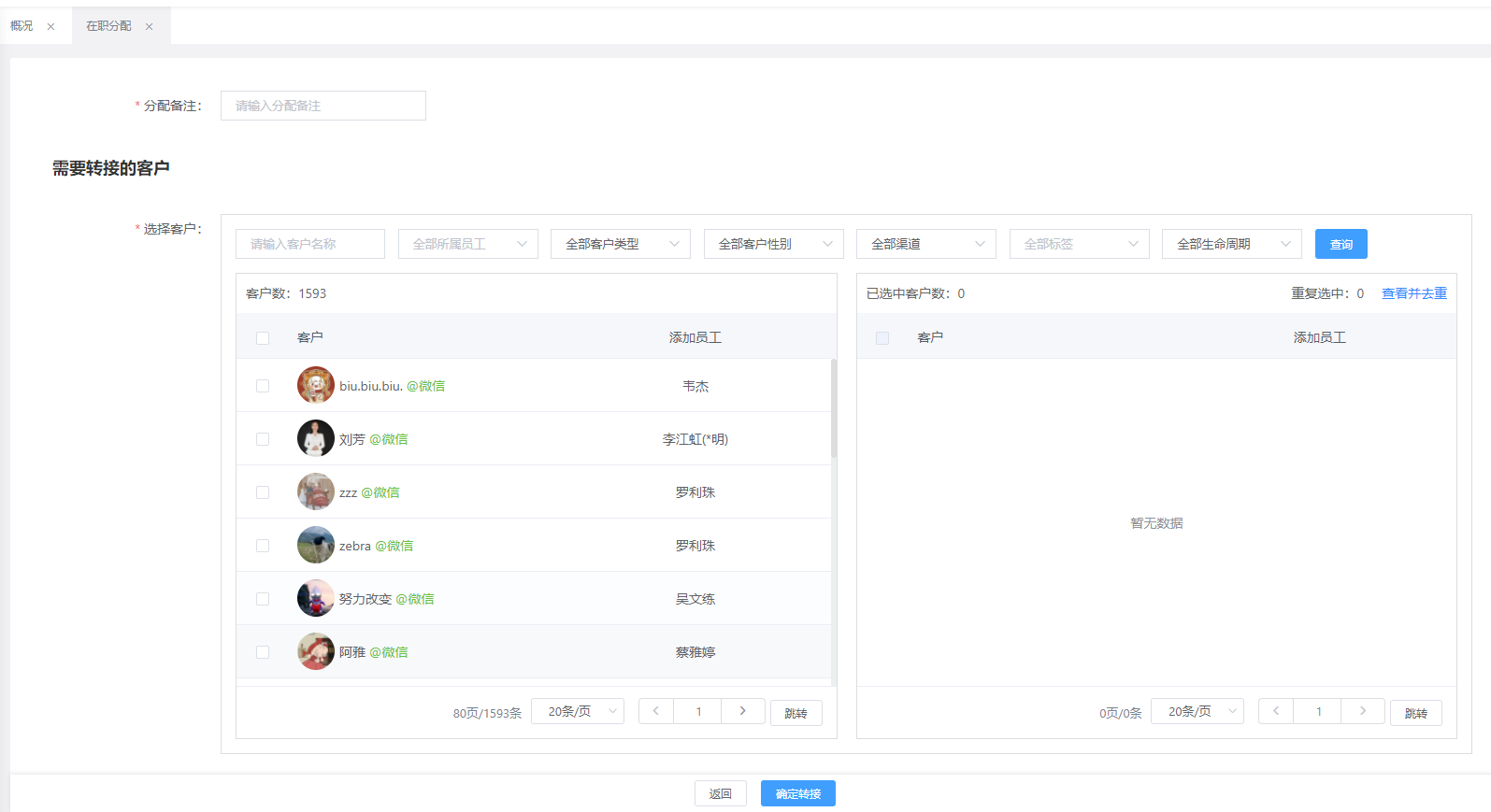Click next page arrow in selected customers panel
This screenshot has width=1491, height=812.
point(1362,711)
